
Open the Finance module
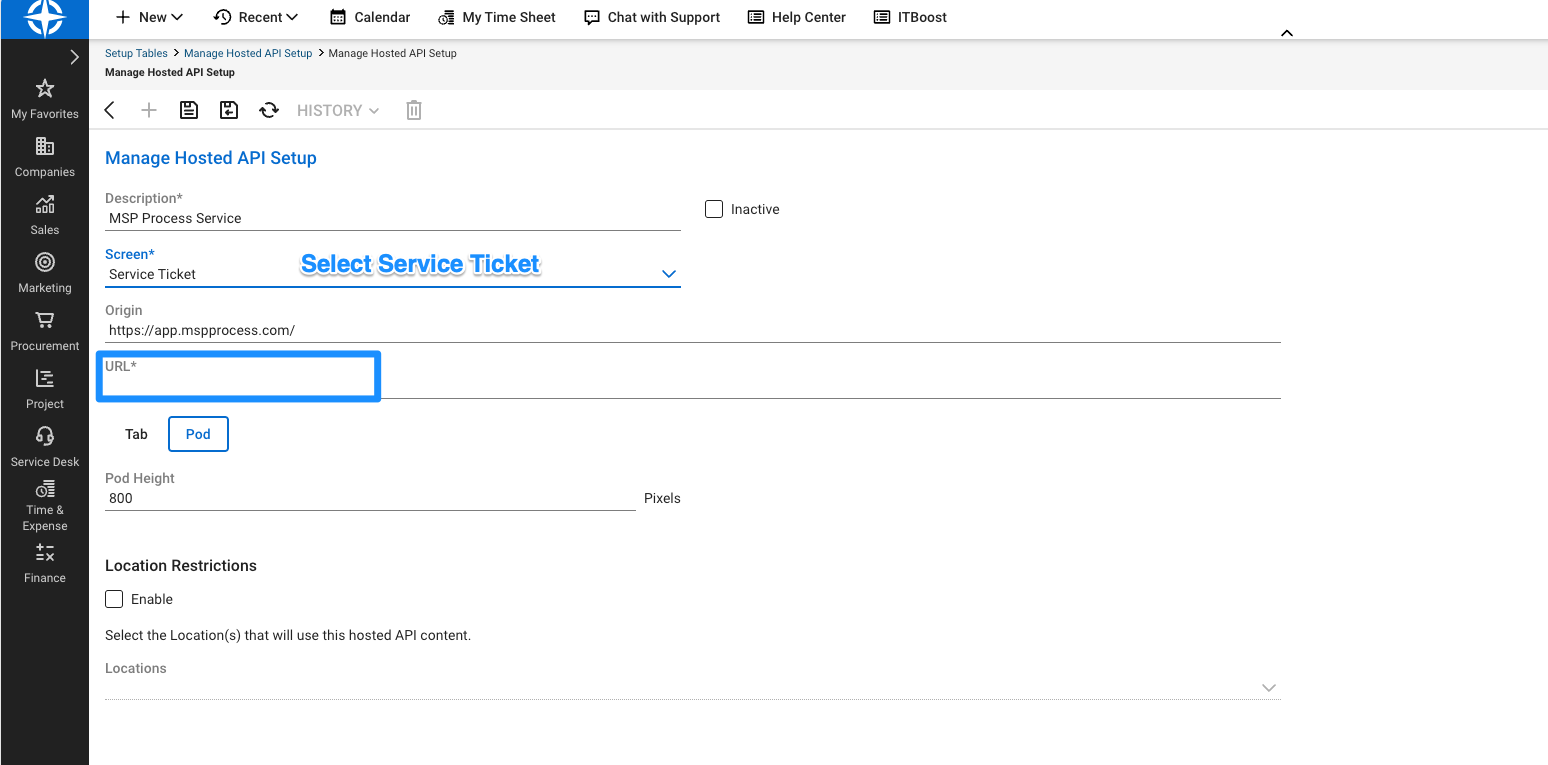pyautogui.click(x=45, y=563)
